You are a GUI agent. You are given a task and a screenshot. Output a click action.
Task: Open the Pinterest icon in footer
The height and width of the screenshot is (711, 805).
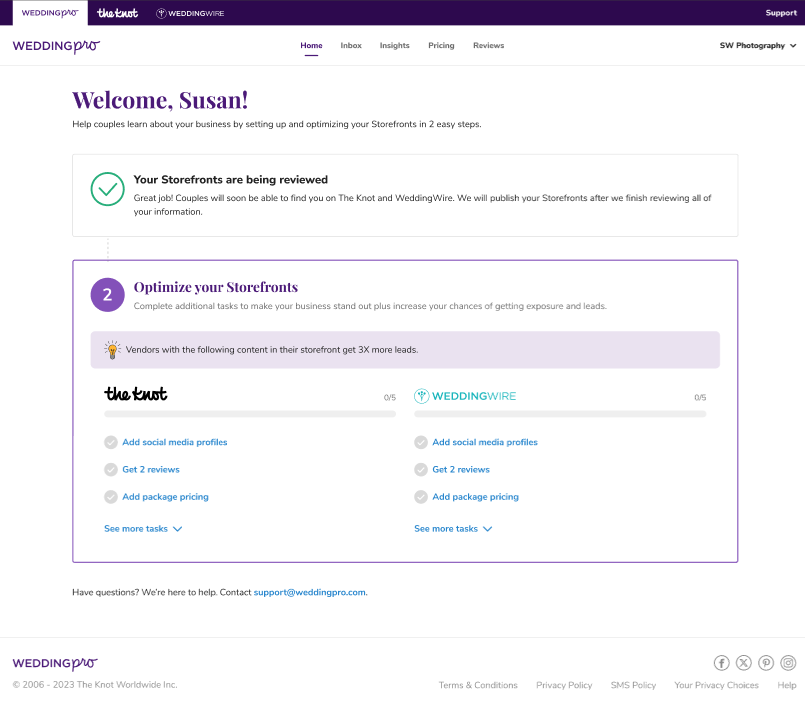pos(766,663)
